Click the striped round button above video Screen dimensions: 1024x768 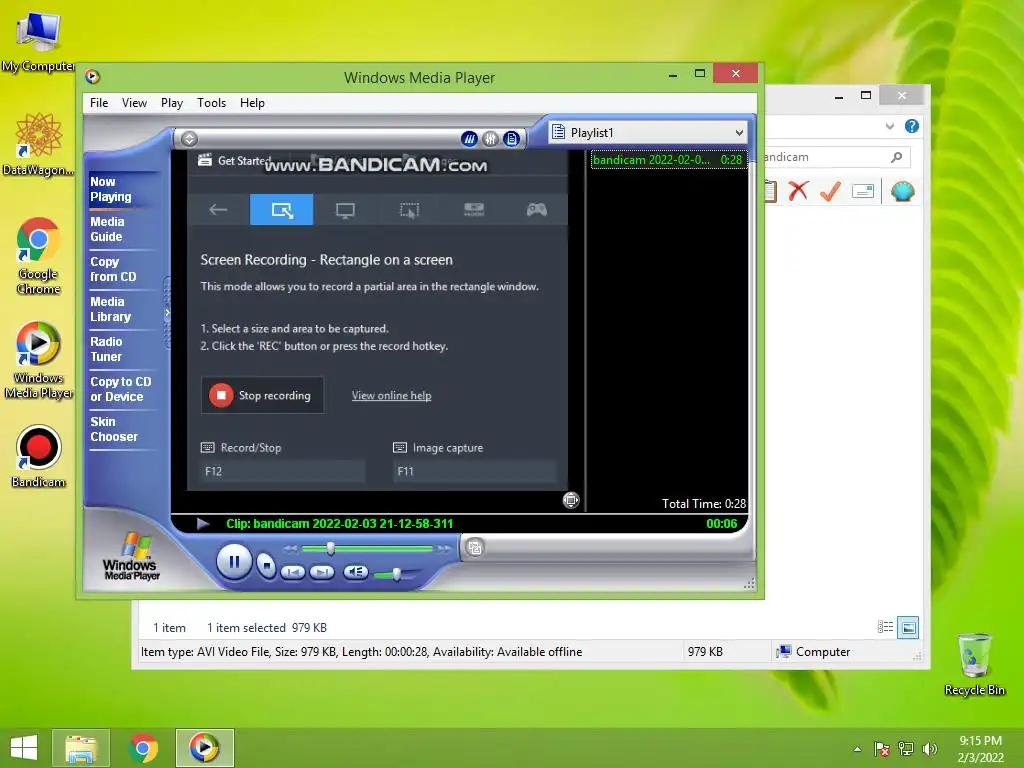[x=469, y=138]
